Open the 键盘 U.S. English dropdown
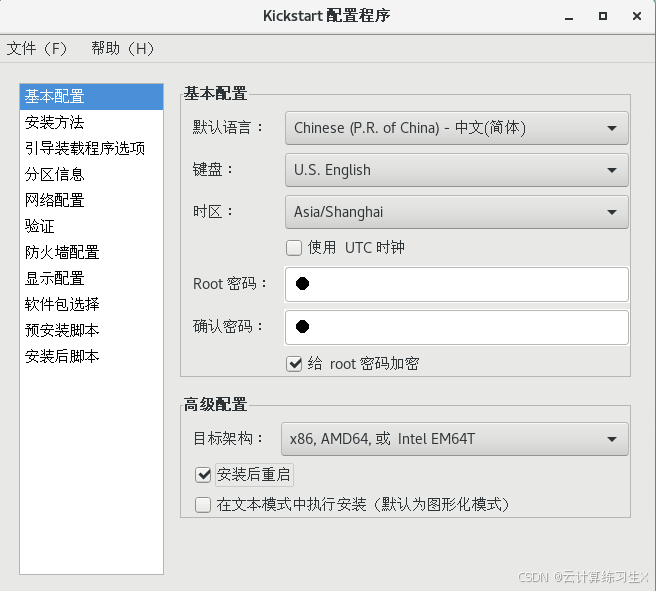The image size is (656, 591). pyautogui.click(x=456, y=170)
